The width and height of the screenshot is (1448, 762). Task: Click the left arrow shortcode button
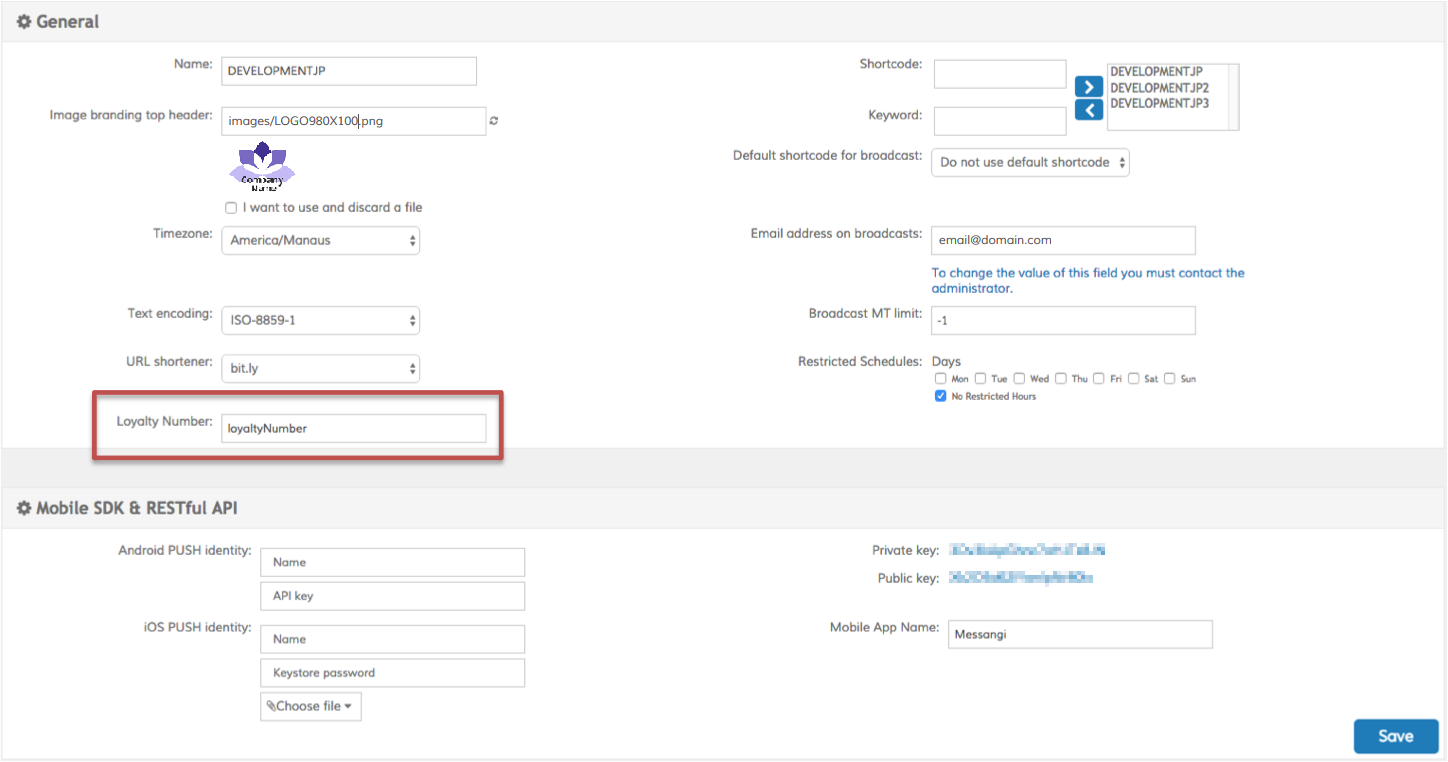click(1089, 109)
